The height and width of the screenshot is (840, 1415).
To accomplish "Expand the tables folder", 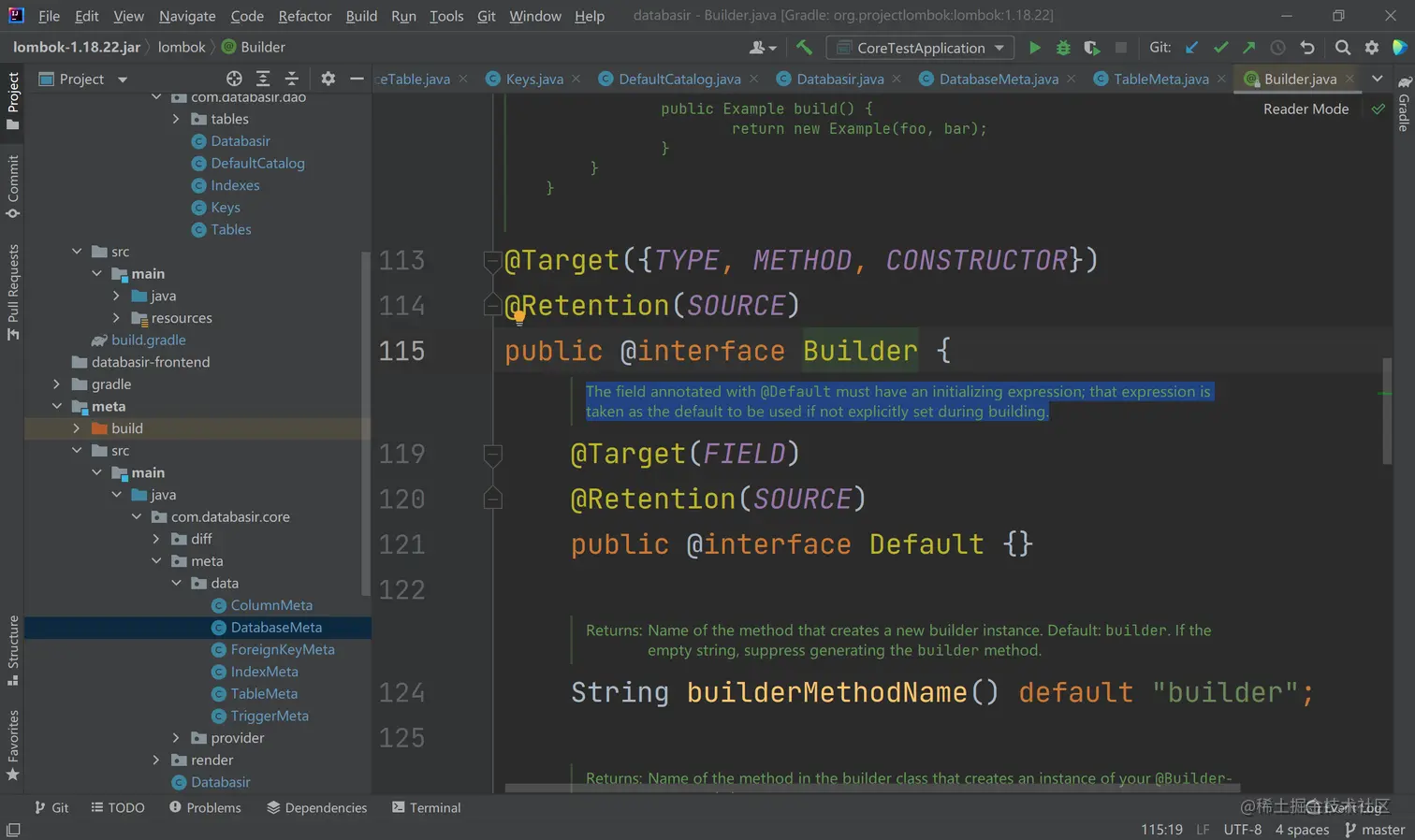I will [176, 119].
